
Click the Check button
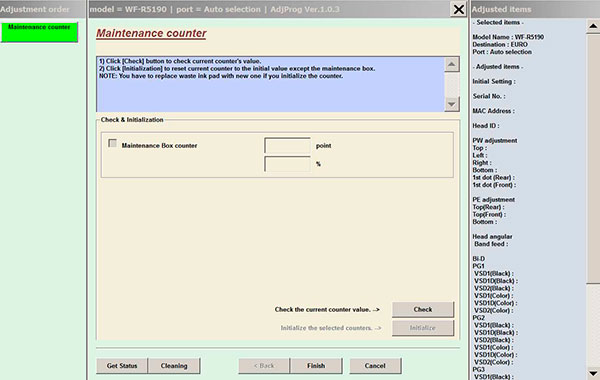(423, 309)
